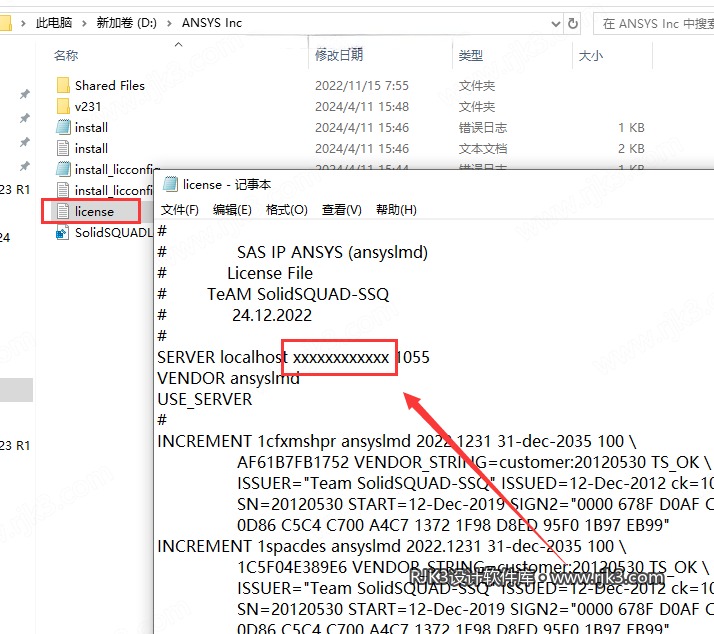Click the pin icon beside the first install row
This screenshot has height=634, width=714.
click(x=25, y=142)
